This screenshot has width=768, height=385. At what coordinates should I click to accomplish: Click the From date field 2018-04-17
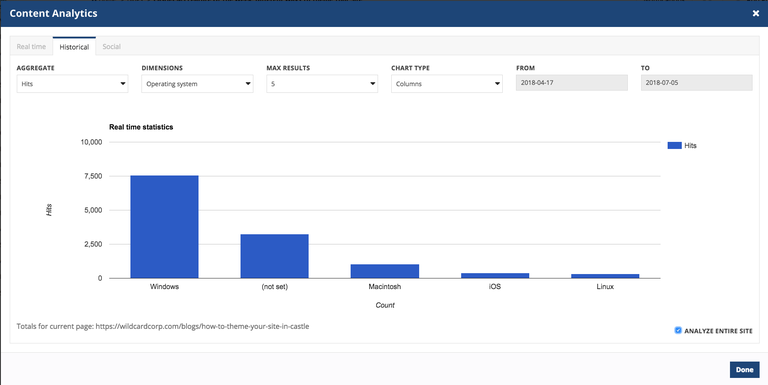coord(572,83)
